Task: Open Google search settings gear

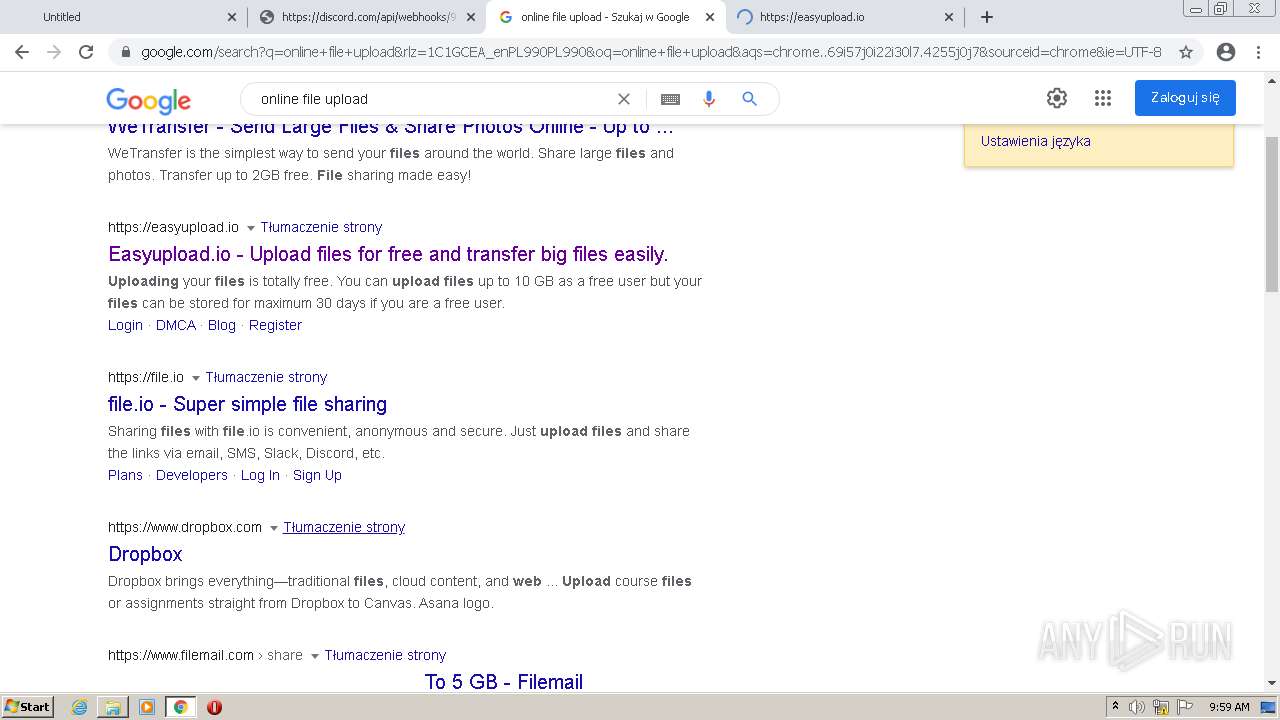Action: (x=1057, y=98)
